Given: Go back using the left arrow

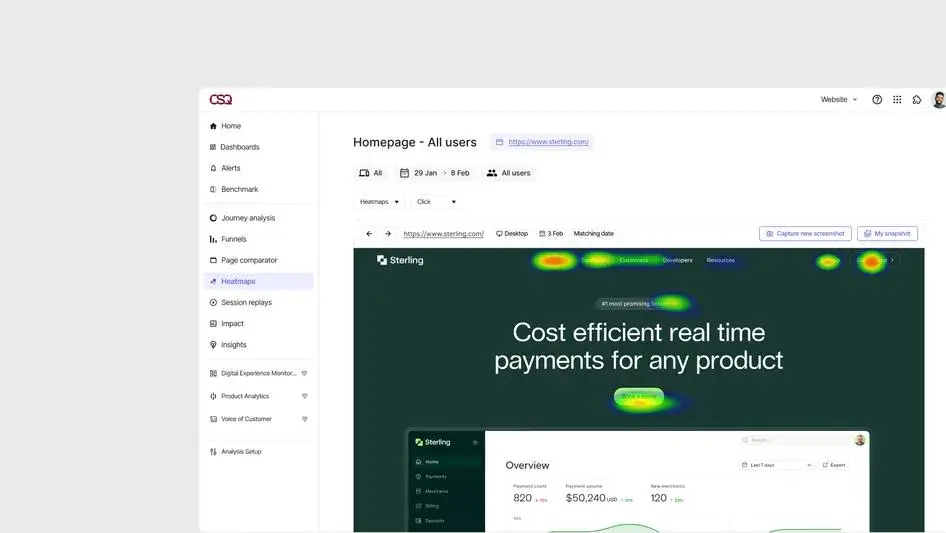Looking at the screenshot, I should (369, 234).
